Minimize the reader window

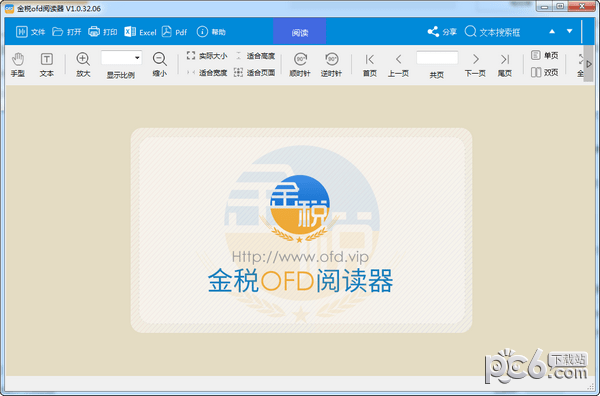545,7
